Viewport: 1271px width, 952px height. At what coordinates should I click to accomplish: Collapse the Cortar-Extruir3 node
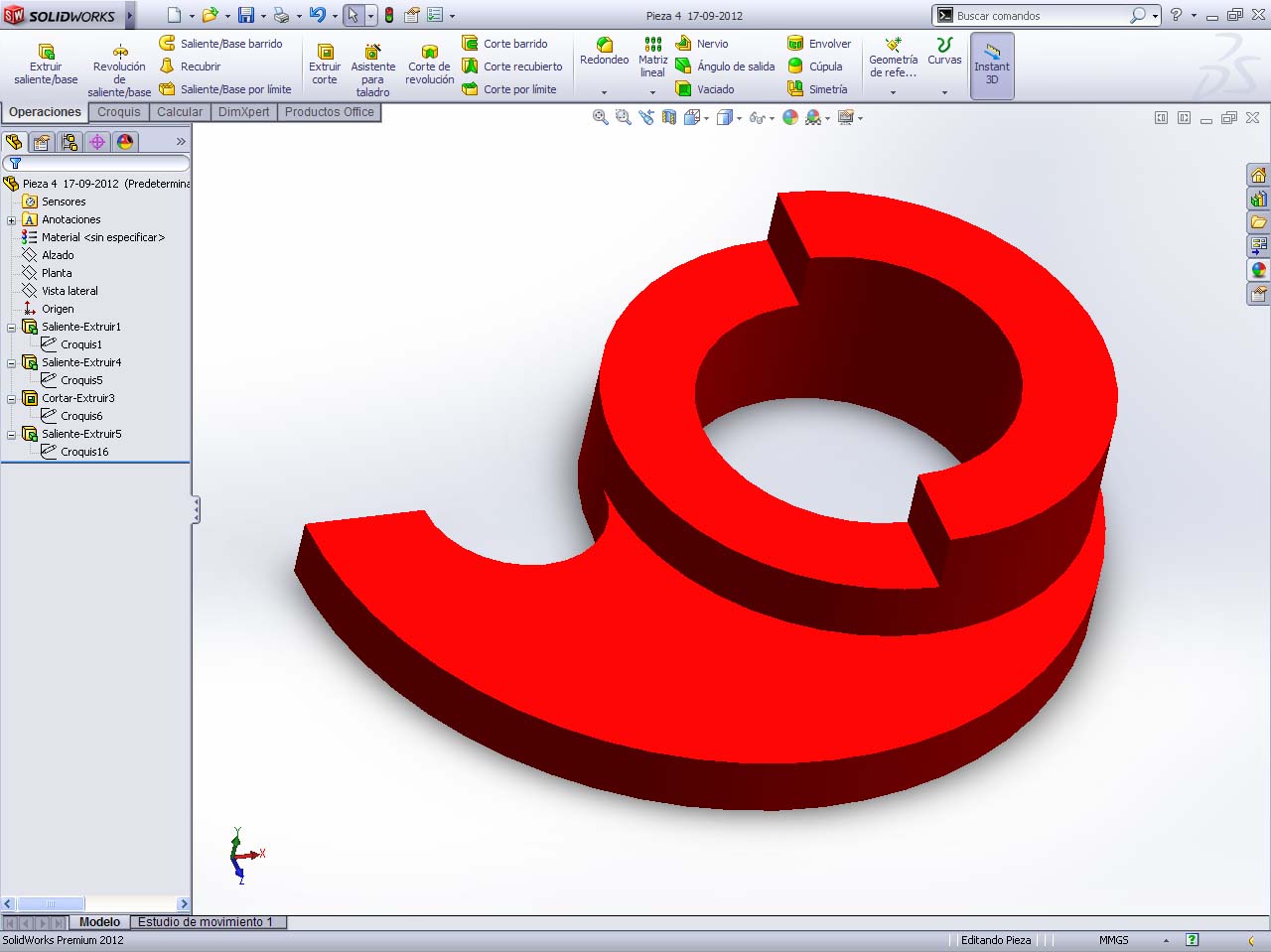click(11, 399)
